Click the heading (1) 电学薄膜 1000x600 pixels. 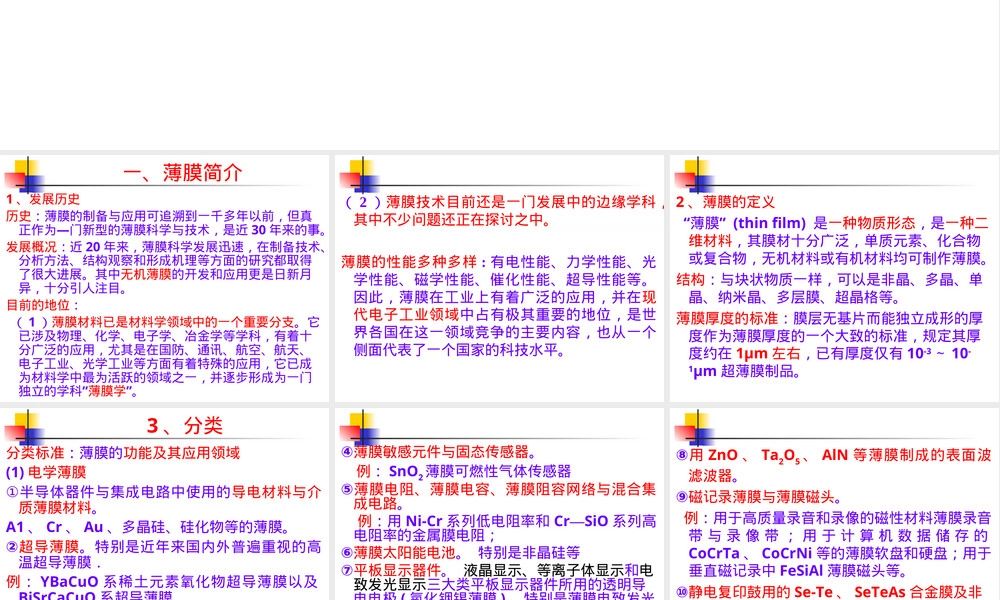coord(46,472)
